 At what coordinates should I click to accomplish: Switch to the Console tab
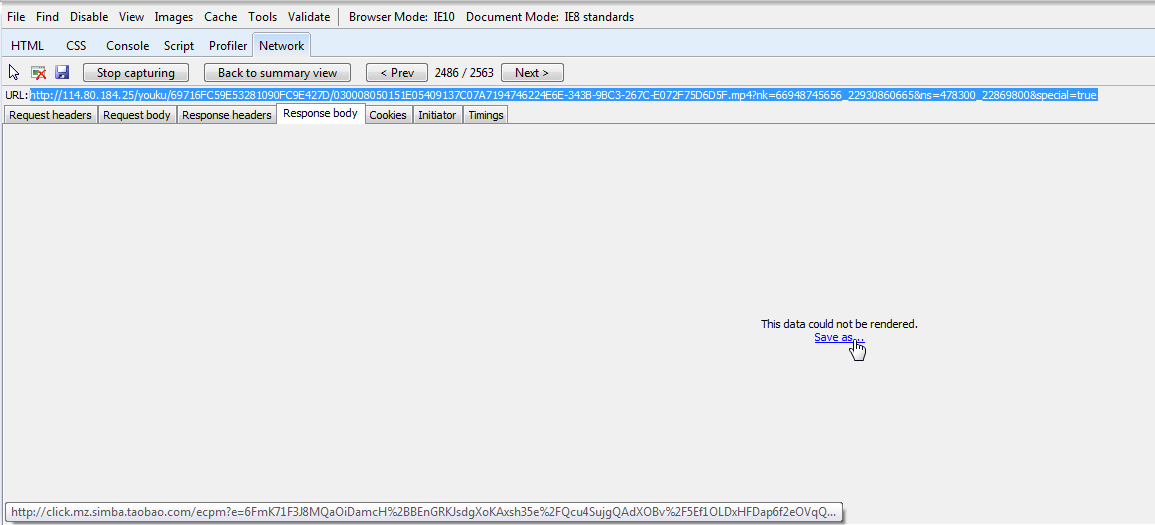tap(127, 46)
